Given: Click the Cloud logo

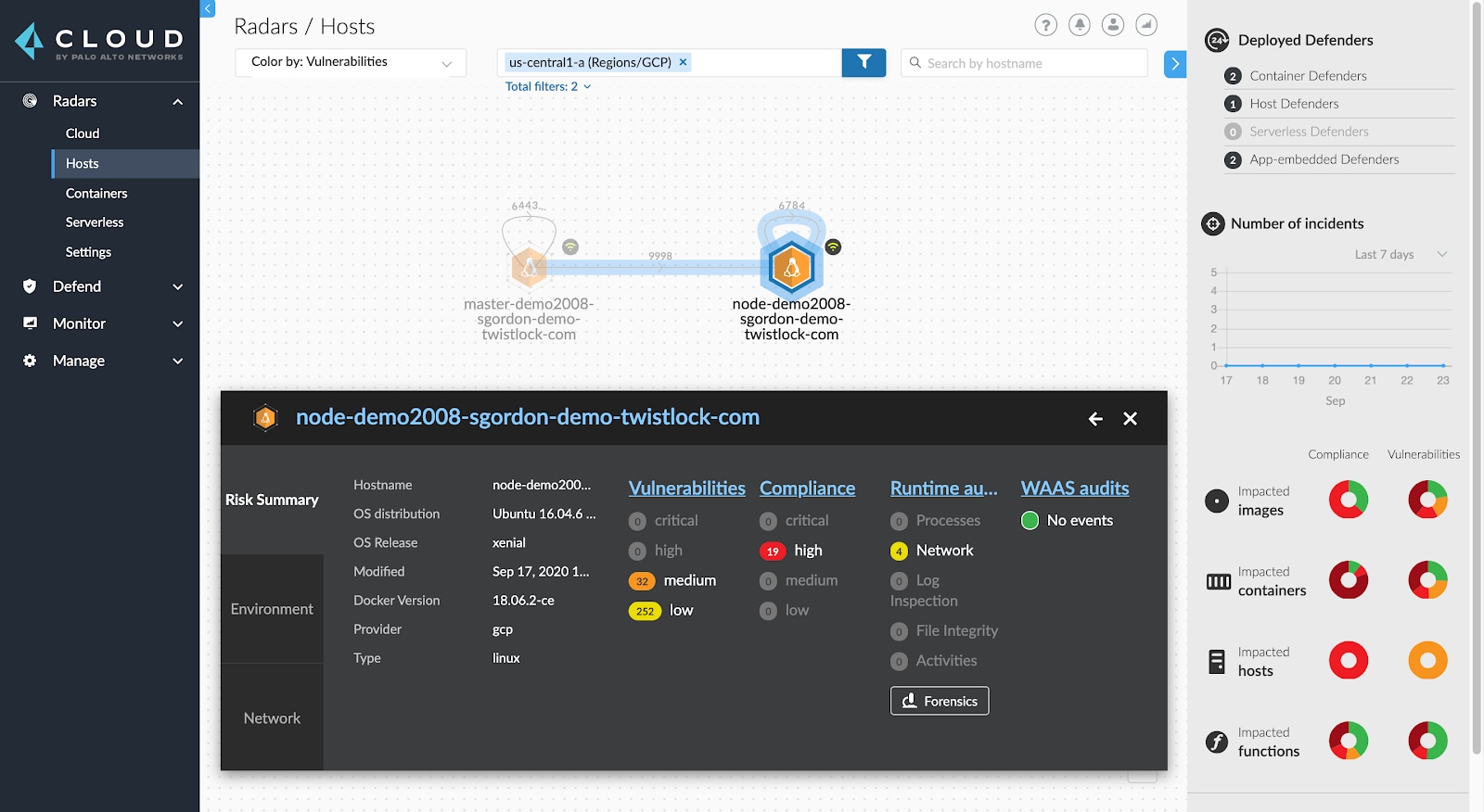Looking at the screenshot, I should (x=99, y=42).
